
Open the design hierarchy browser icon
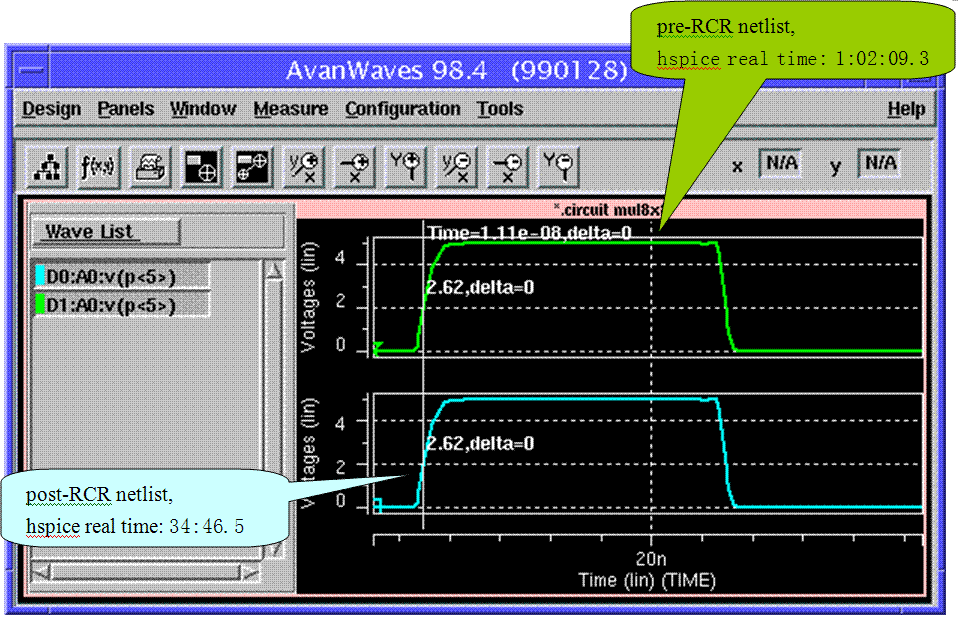click(47, 166)
